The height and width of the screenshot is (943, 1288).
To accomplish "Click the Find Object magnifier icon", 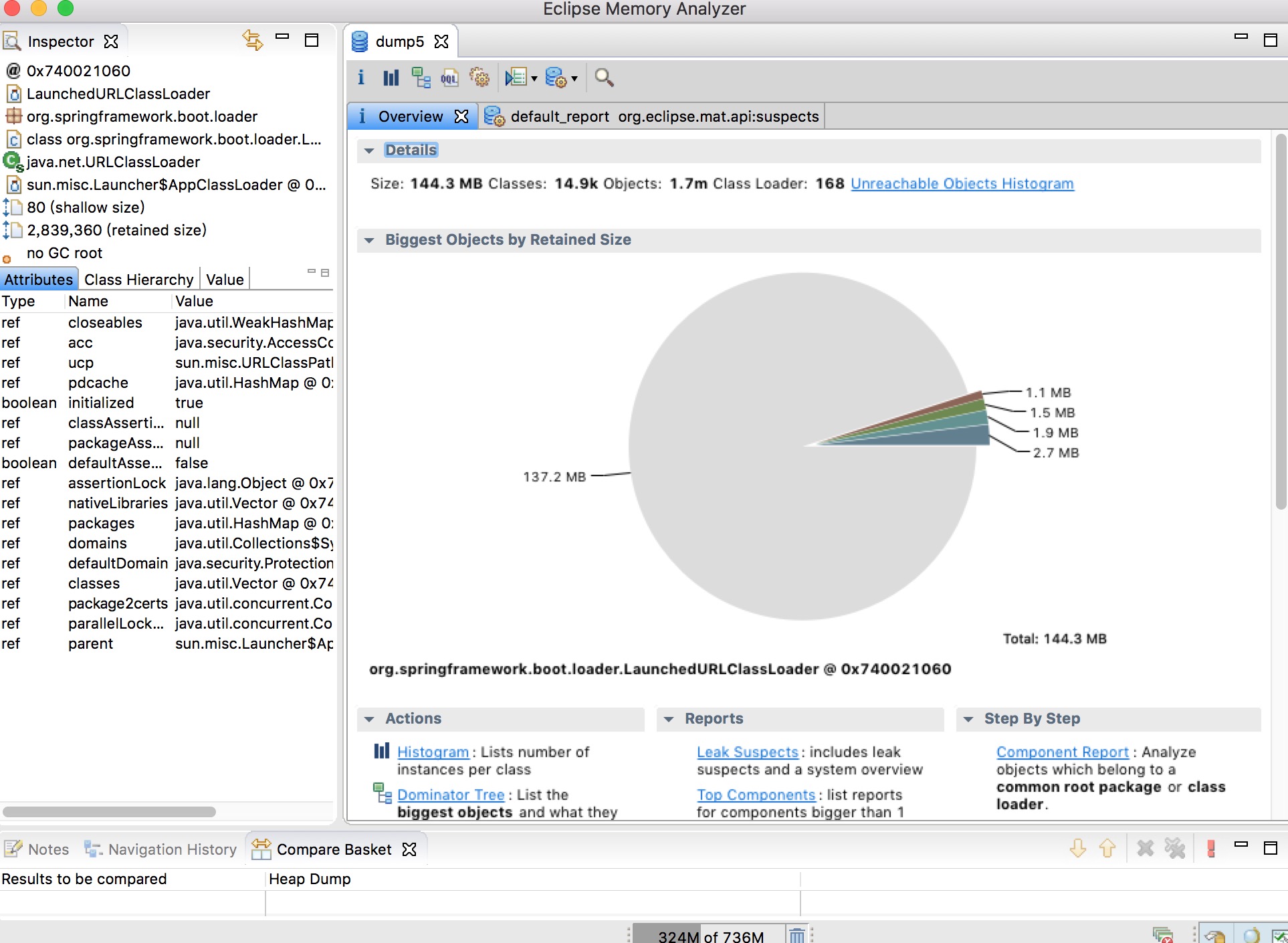I will click(604, 78).
